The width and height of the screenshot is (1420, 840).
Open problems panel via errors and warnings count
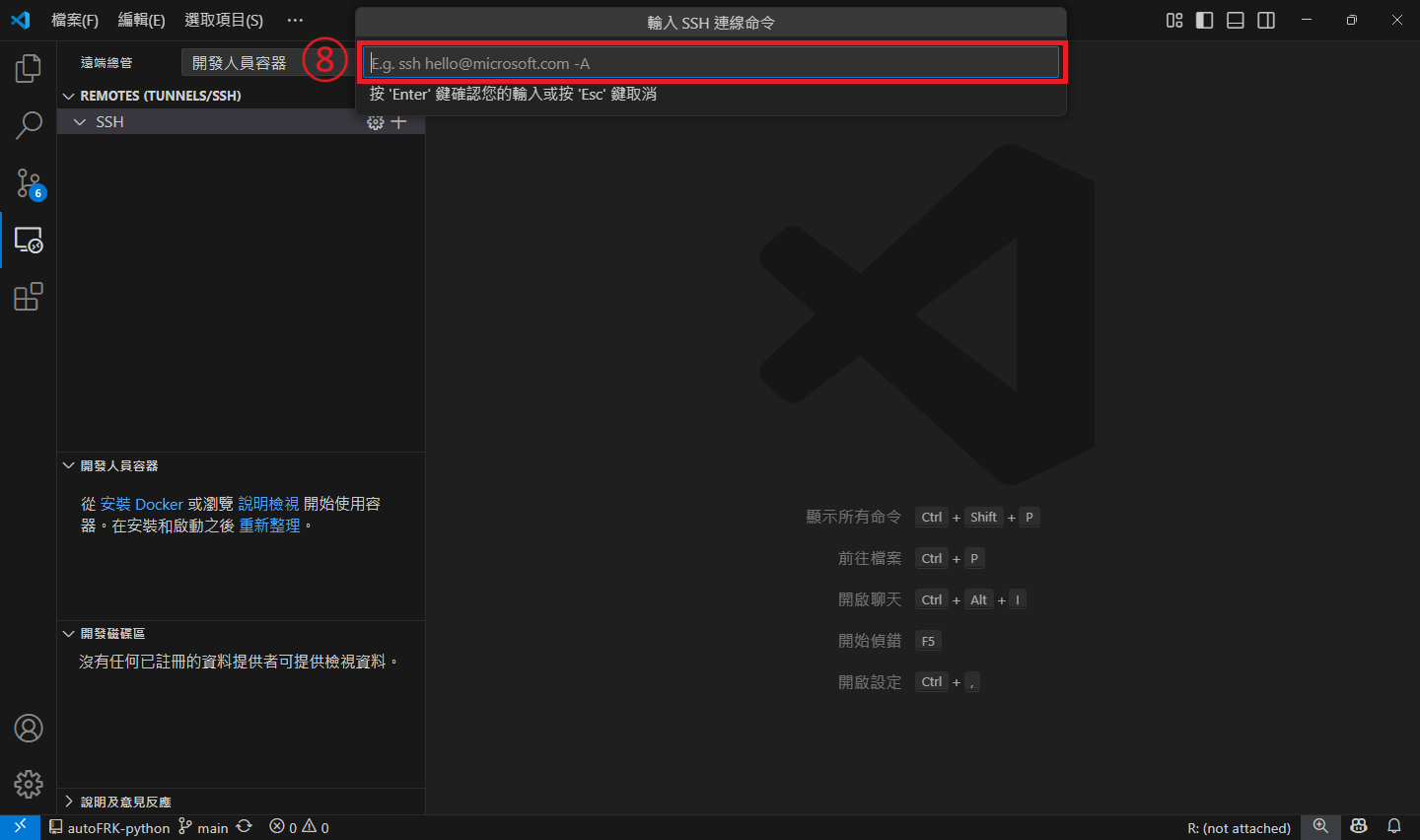[x=300, y=827]
